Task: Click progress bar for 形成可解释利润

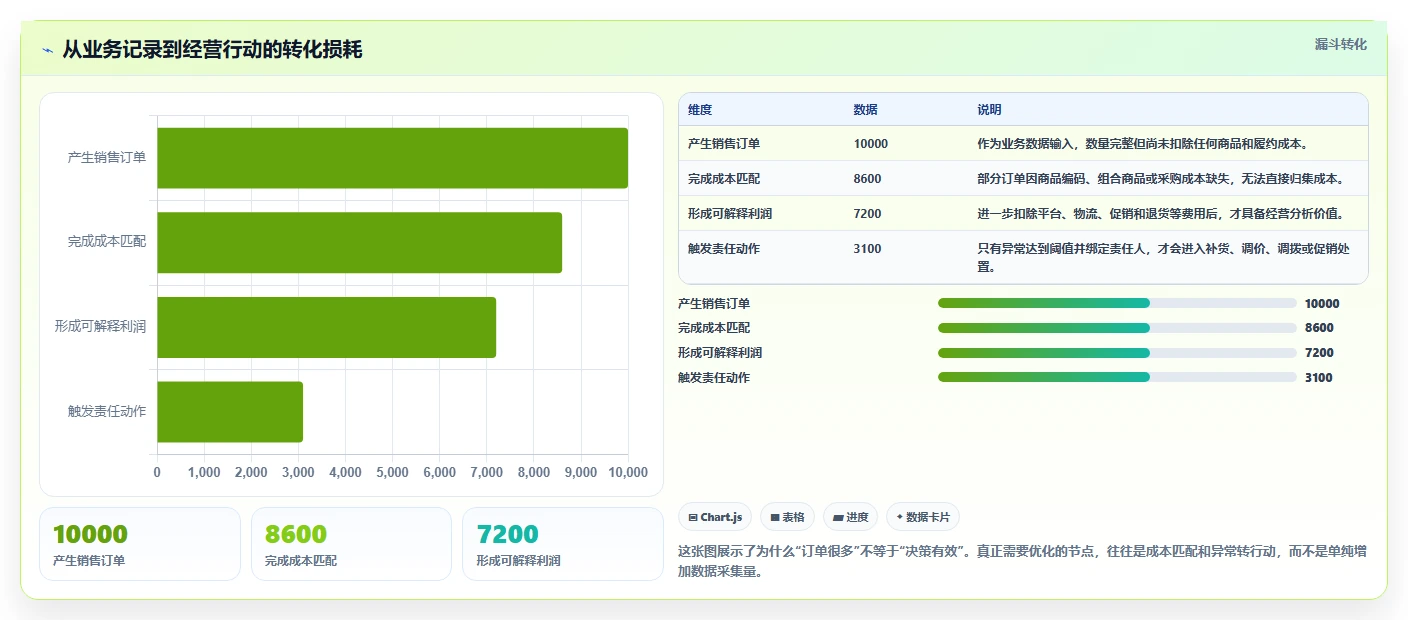Action: (x=1117, y=353)
